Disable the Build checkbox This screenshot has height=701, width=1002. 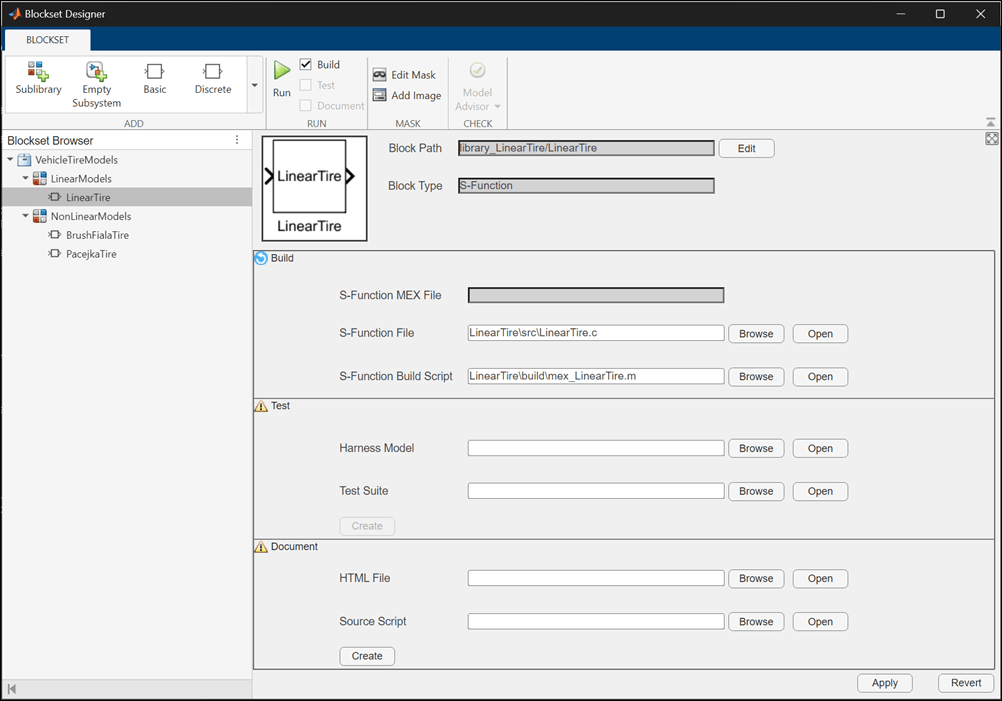coord(306,64)
